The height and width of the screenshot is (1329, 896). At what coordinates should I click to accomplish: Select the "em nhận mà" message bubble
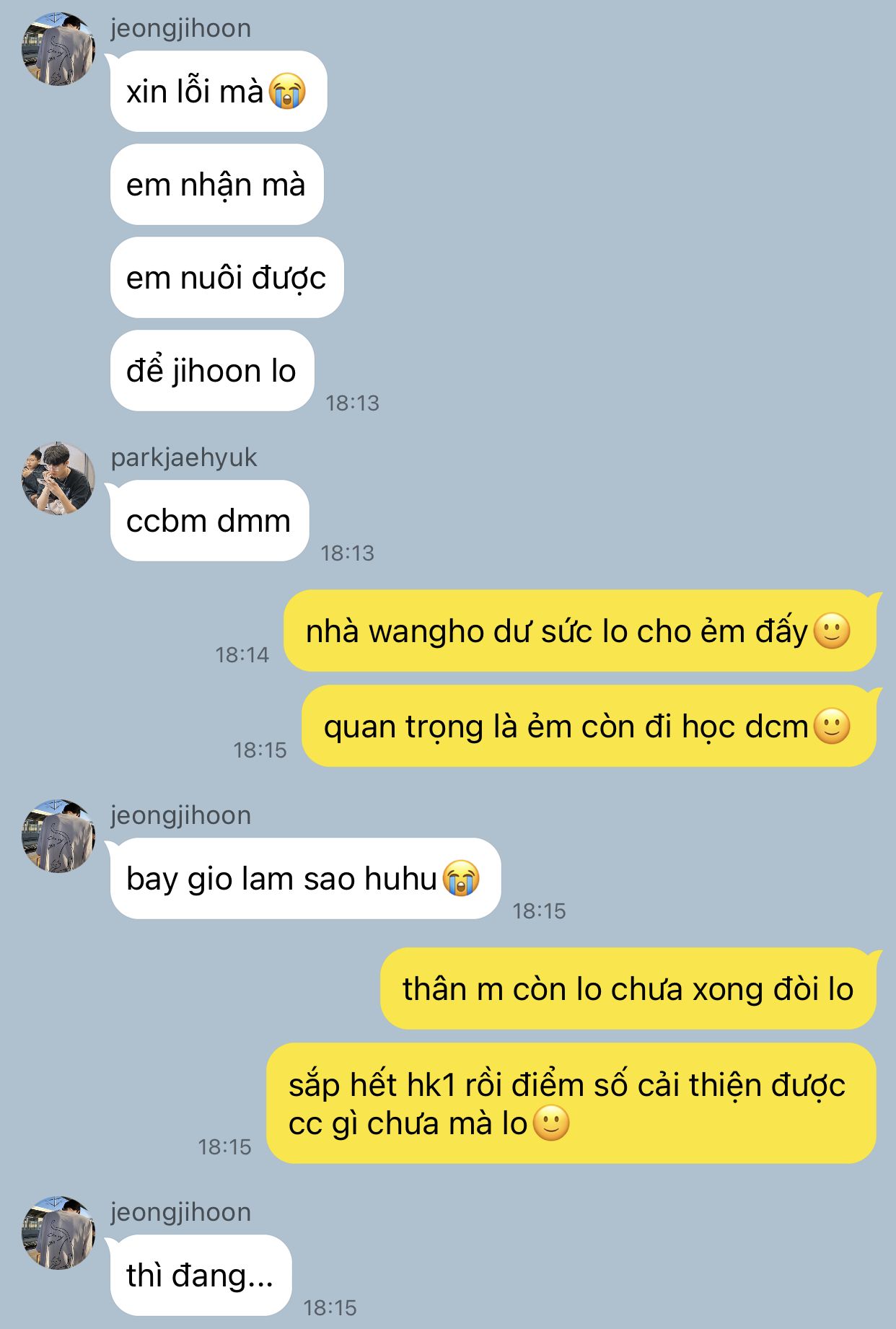(x=216, y=185)
